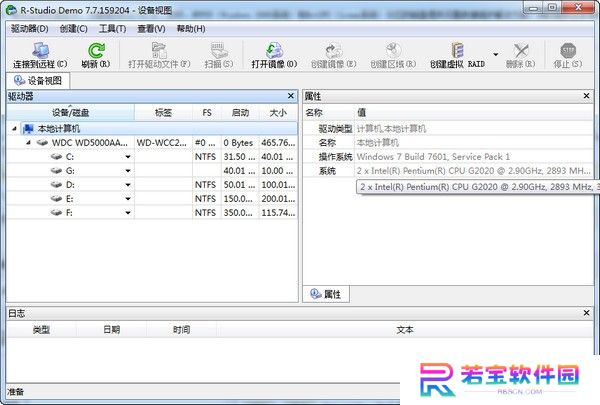Open the 工具(T) Tools menu
The image size is (600, 405).
tap(112, 29)
